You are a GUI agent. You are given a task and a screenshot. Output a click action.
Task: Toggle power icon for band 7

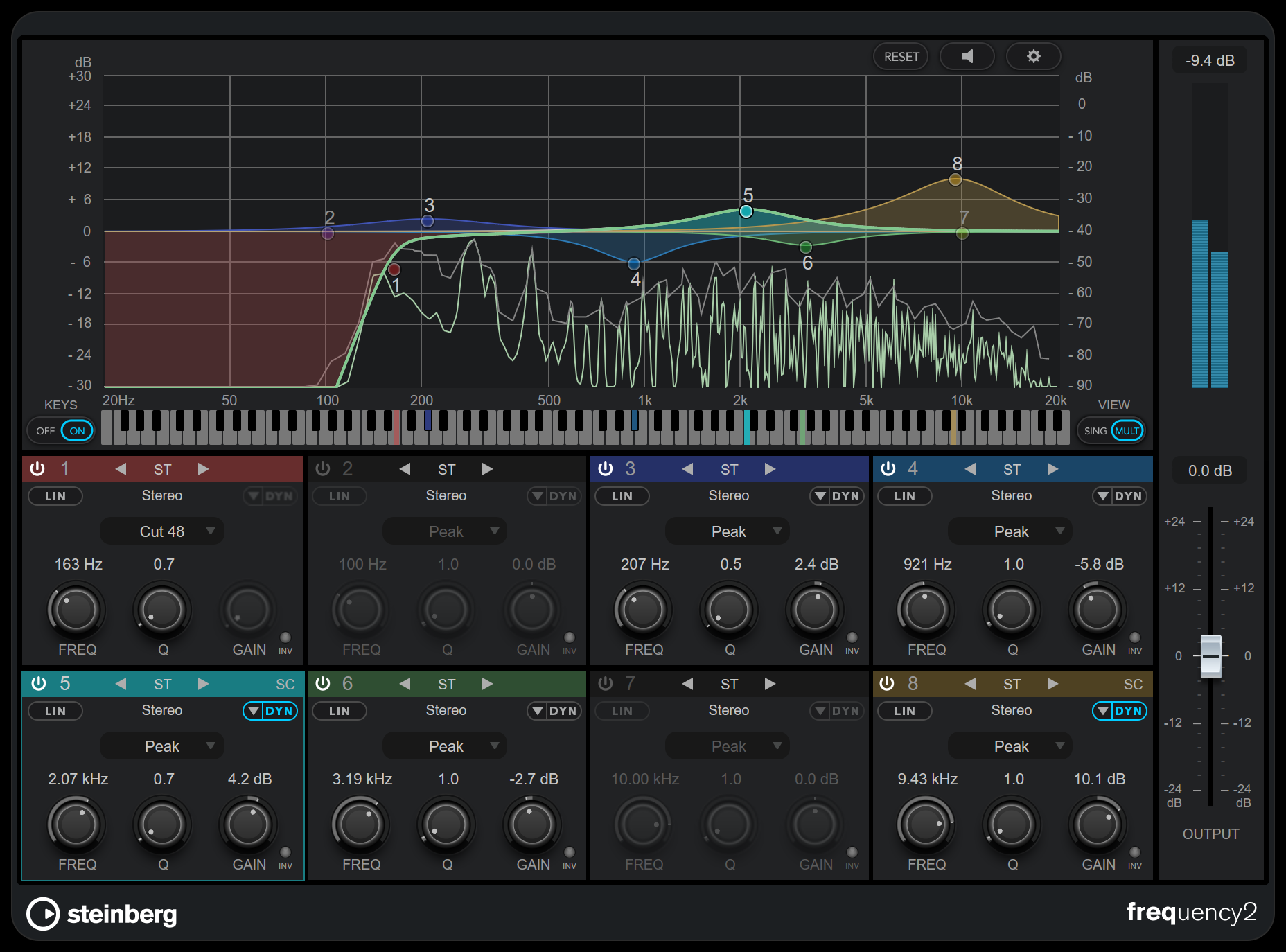pyautogui.click(x=606, y=684)
